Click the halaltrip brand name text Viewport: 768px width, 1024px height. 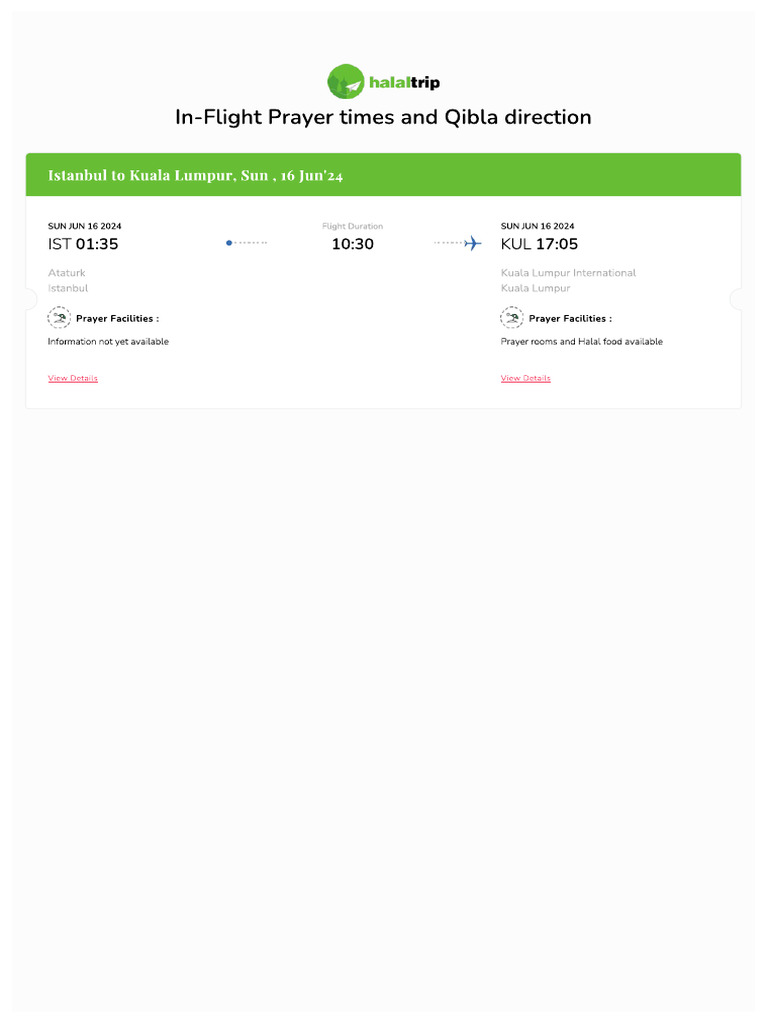[x=404, y=83]
